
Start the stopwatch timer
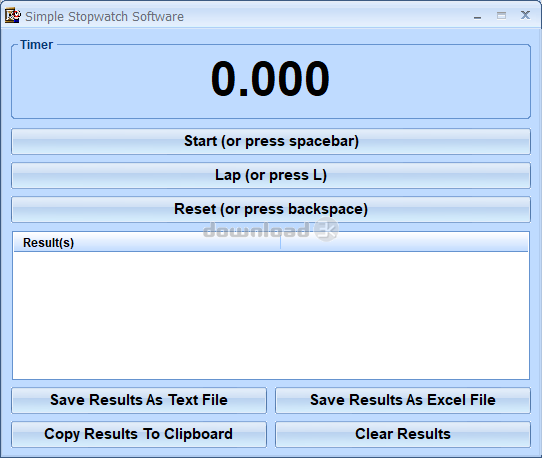(271, 141)
